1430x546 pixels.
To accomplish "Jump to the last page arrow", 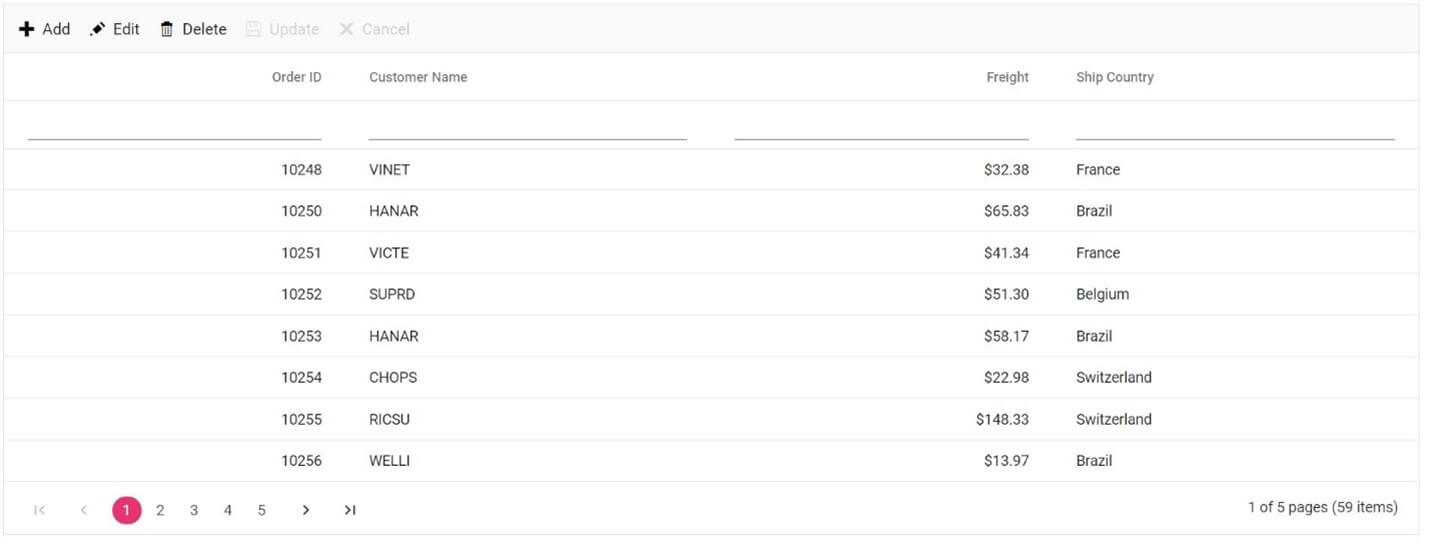I will [x=350, y=510].
